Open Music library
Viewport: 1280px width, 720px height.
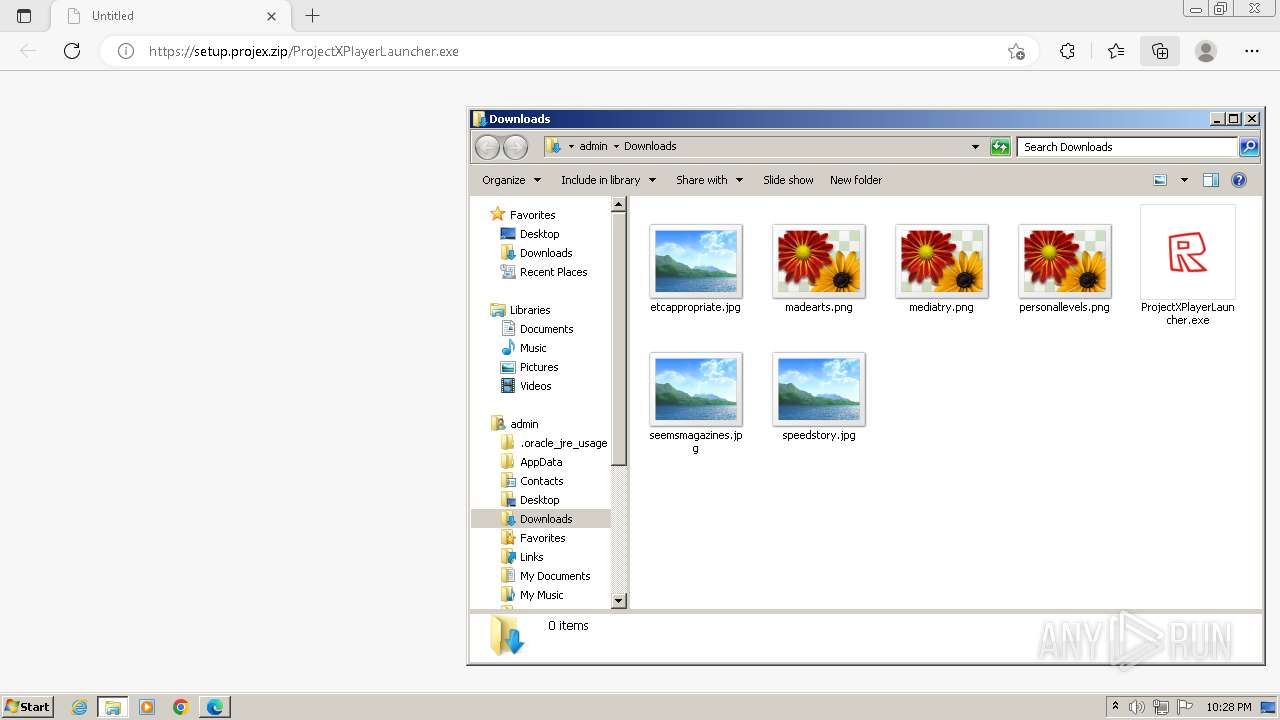tap(533, 348)
